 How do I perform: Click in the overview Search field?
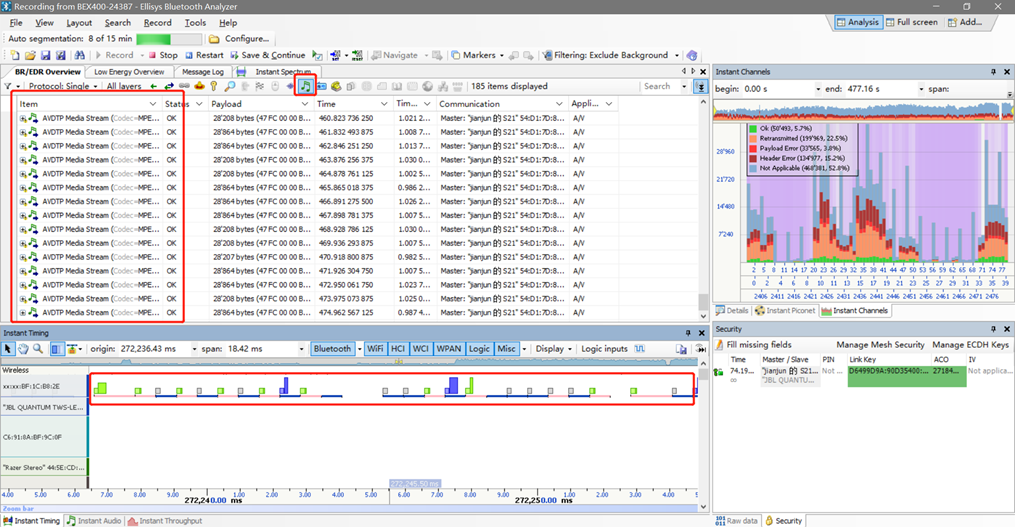(660, 86)
